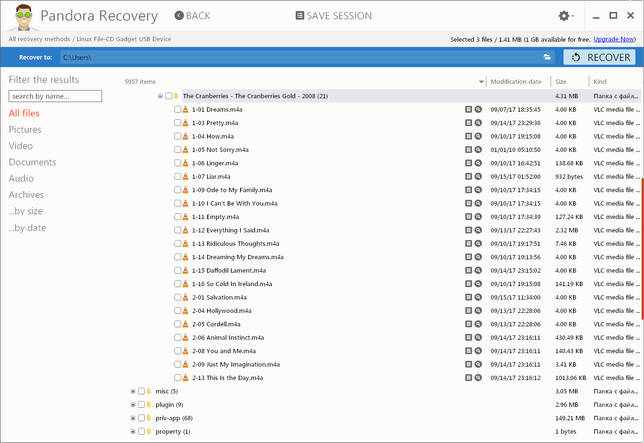This screenshot has height=443, width=644.
Task: Select The Cranberries Gold folder checkbox
Action: pyautogui.click(x=168, y=96)
